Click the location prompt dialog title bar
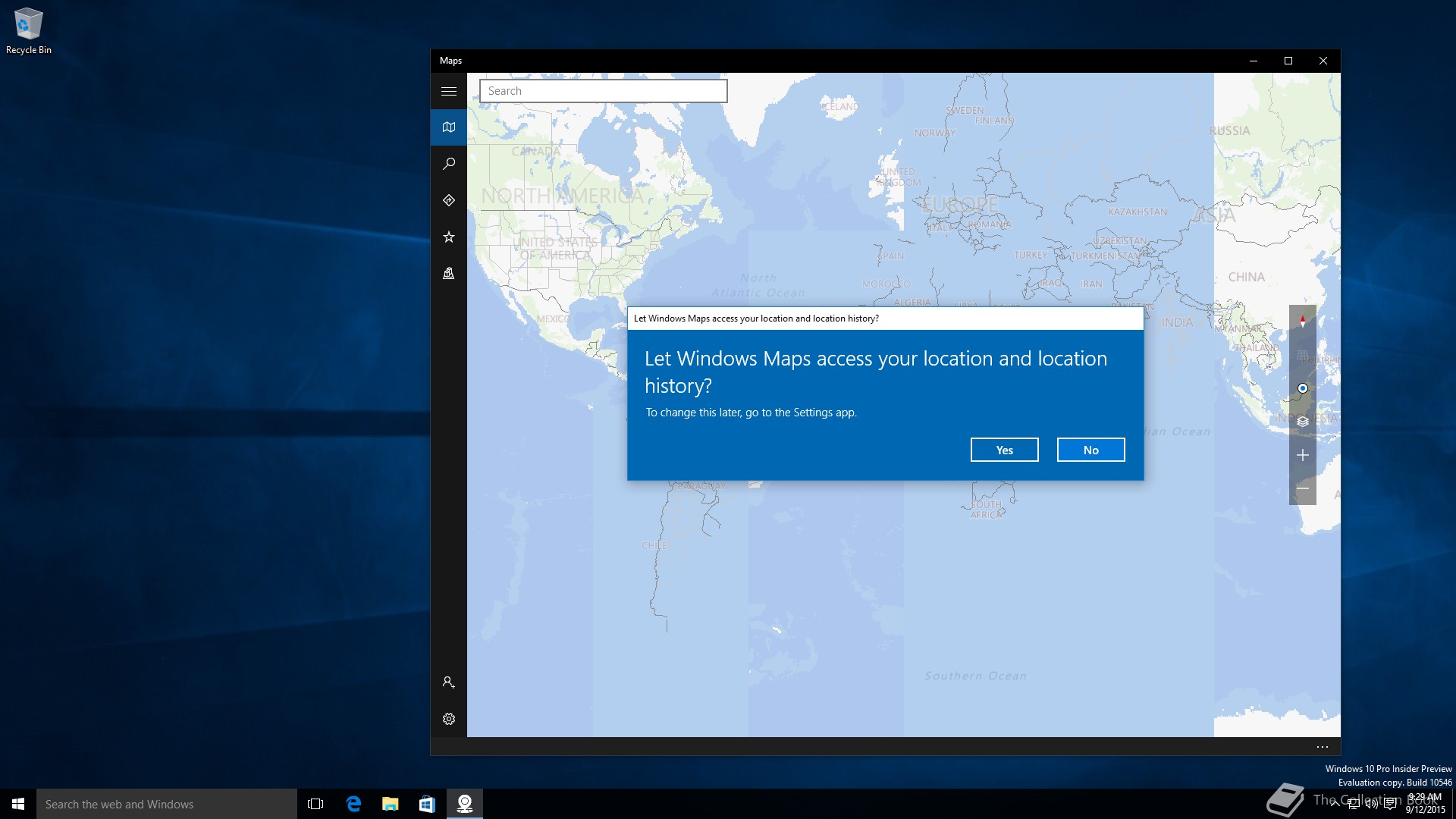Viewport: 1456px width, 819px height. (886, 318)
